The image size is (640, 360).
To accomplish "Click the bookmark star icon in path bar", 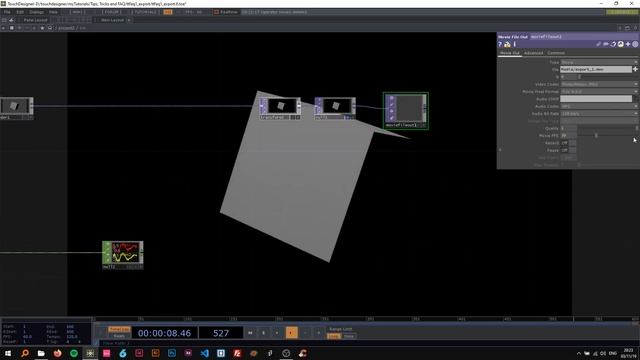I will click(42, 28).
